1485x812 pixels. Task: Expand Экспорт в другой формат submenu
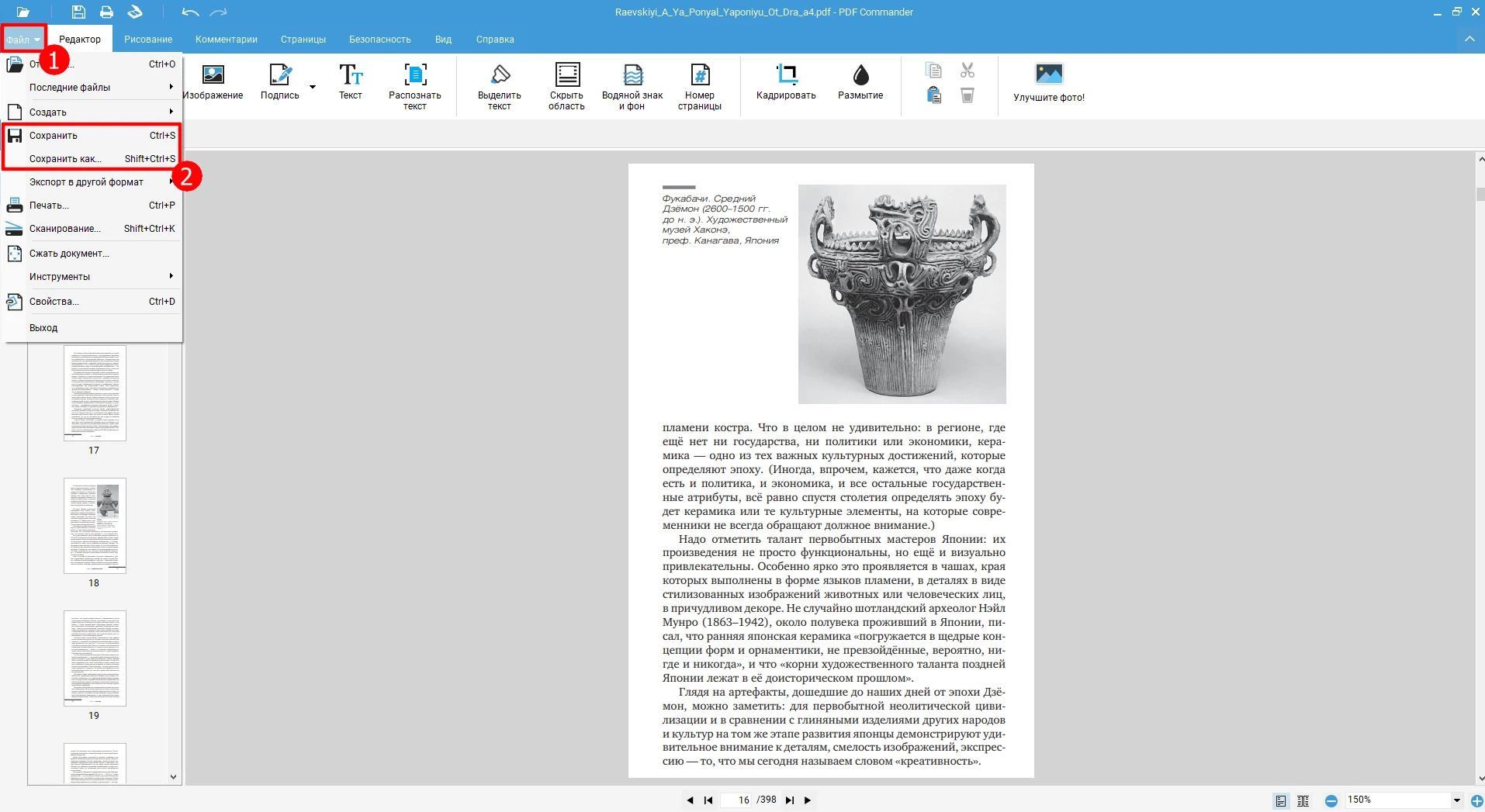click(92, 182)
